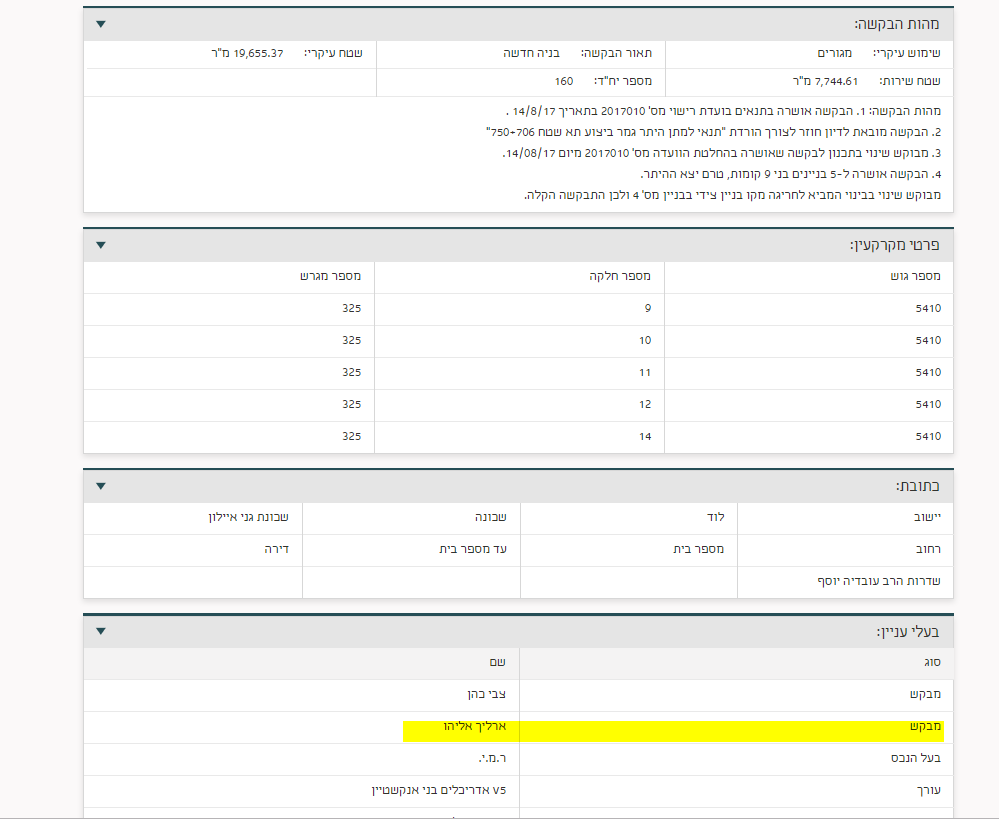Collapse the פרטי מקרקעין section arrow
The height and width of the screenshot is (824, 999).
point(101,245)
